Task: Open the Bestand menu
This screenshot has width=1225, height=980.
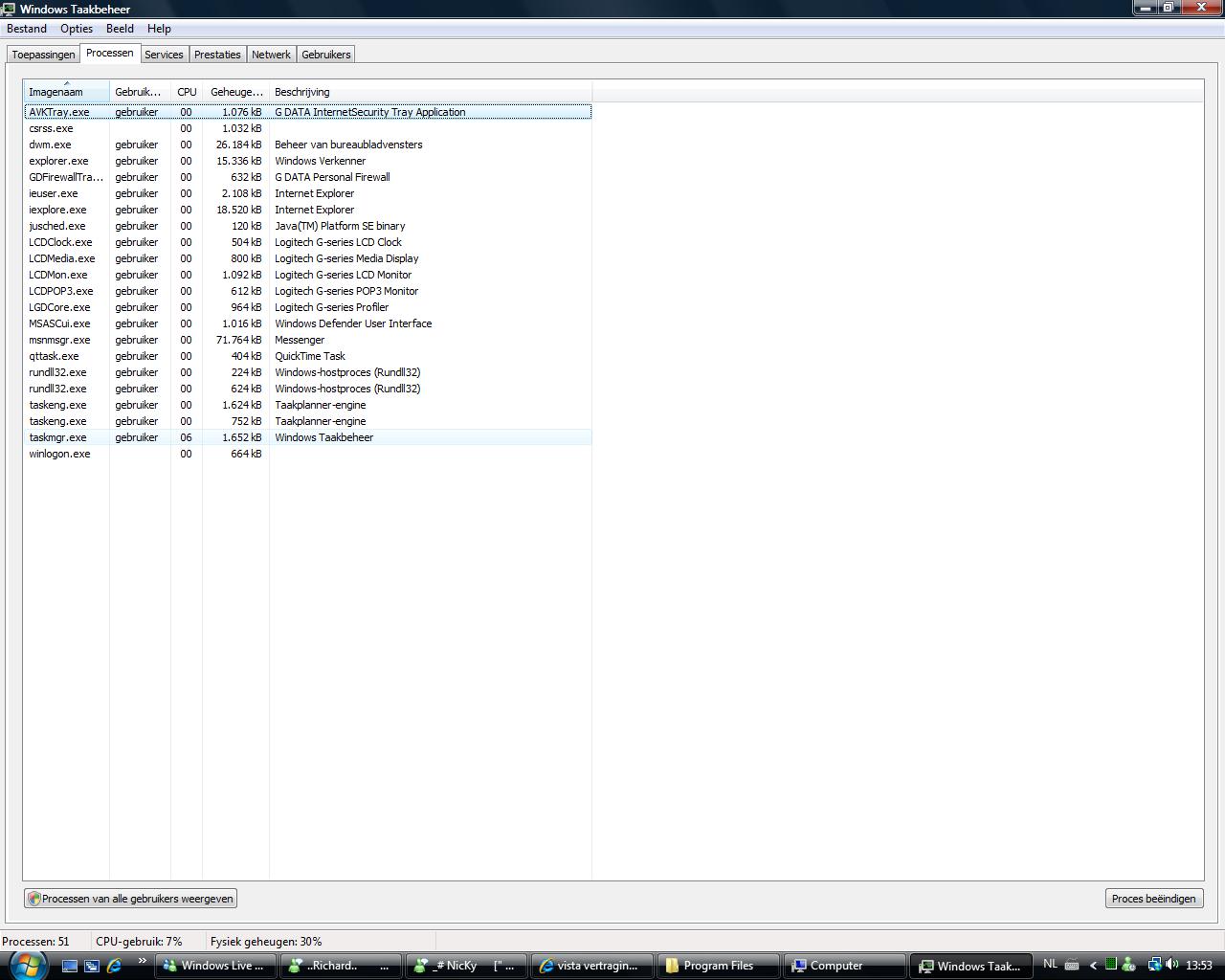Action: point(27,29)
